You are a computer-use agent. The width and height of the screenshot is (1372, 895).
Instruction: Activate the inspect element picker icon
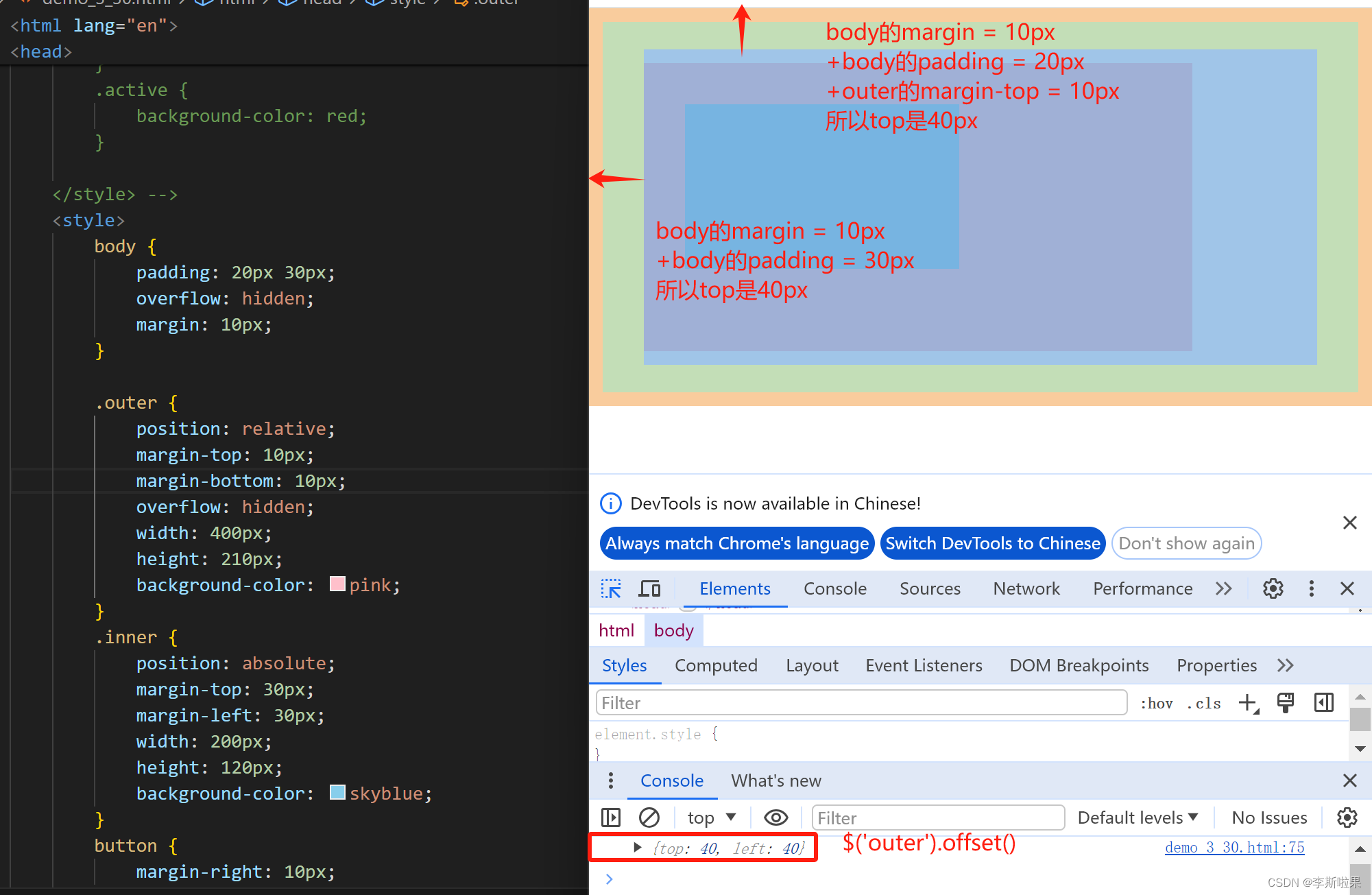(x=610, y=588)
